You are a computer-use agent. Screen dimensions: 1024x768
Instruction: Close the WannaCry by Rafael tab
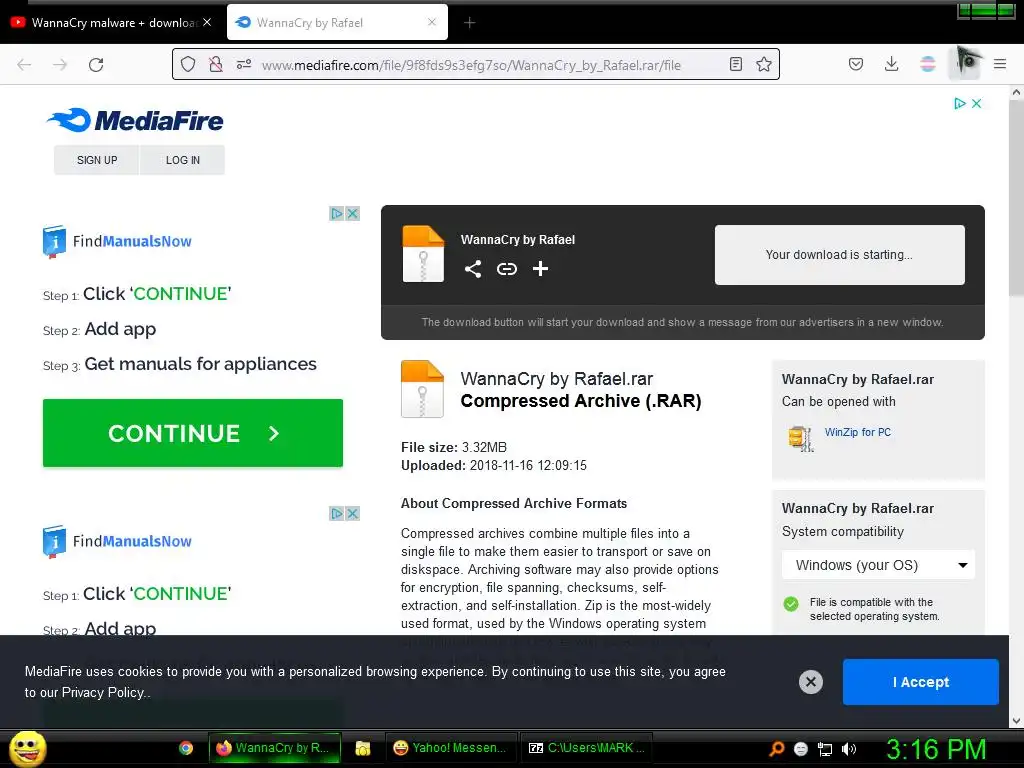[x=432, y=22]
